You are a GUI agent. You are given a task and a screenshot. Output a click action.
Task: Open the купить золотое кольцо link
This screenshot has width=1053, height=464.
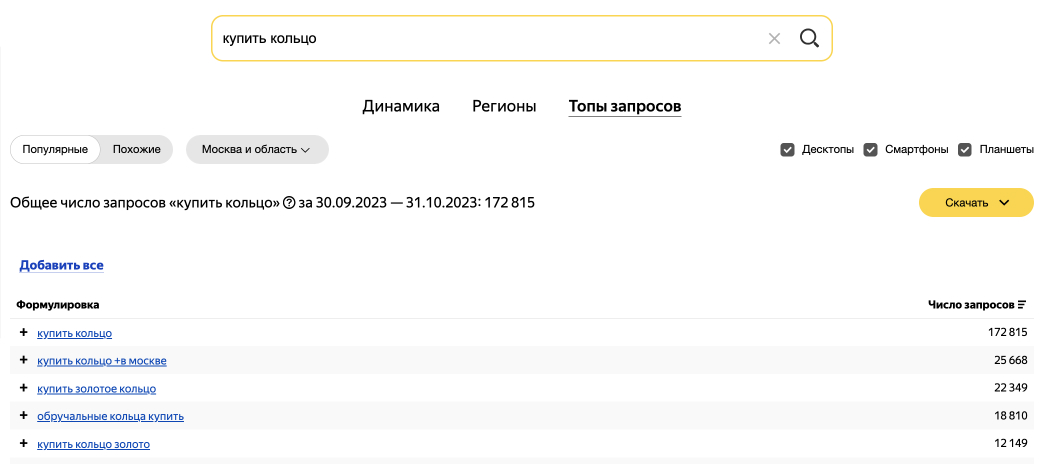click(96, 389)
